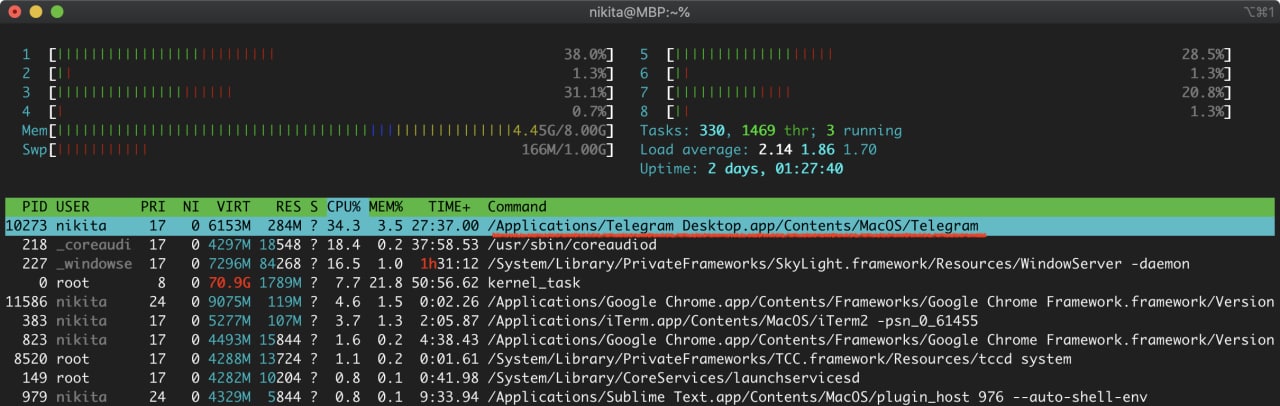Click the 6153M VIRT value

(228, 227)
